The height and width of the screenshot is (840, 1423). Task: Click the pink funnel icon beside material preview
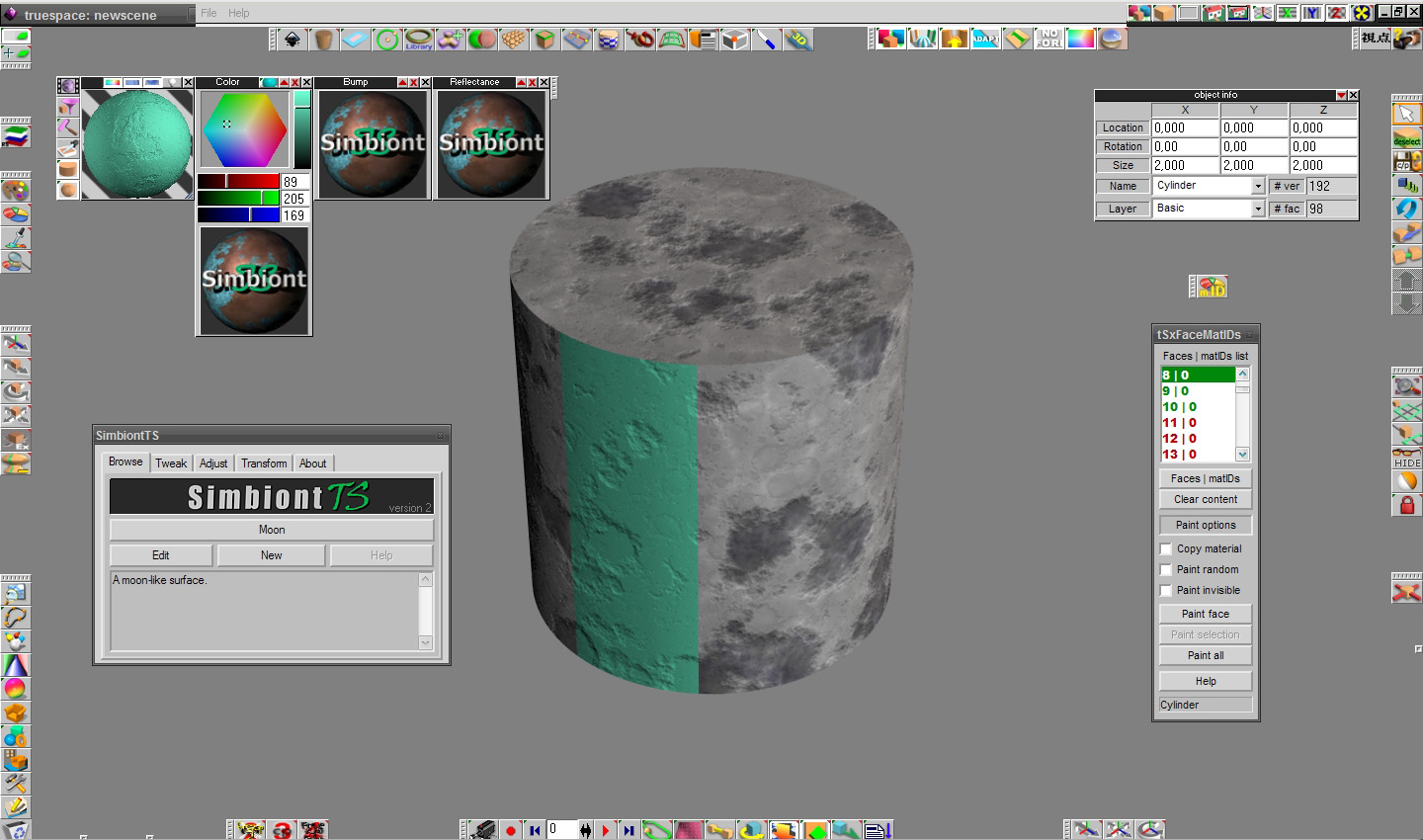[x=68, y=106]
